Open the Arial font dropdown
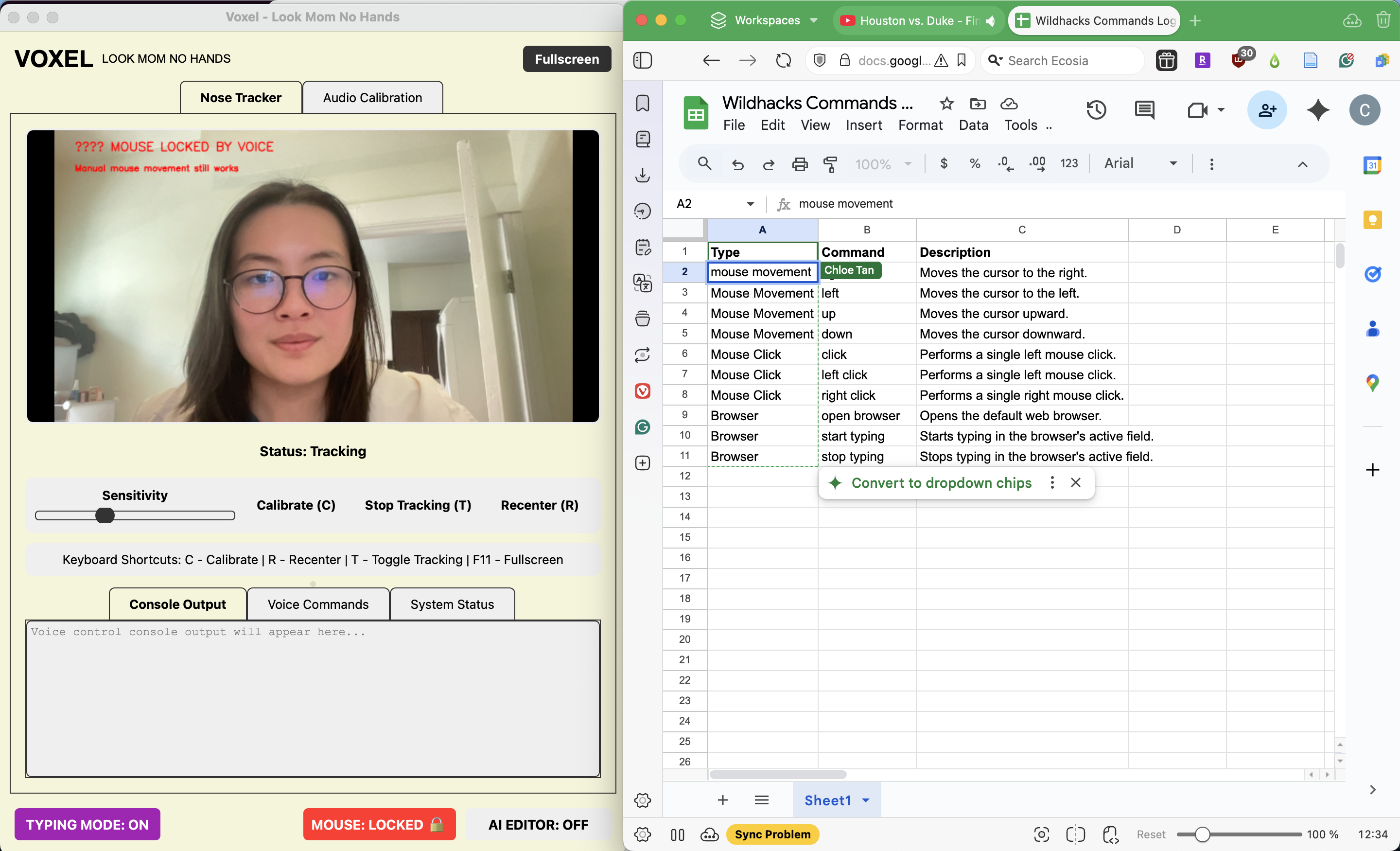 pos(1140,164)
